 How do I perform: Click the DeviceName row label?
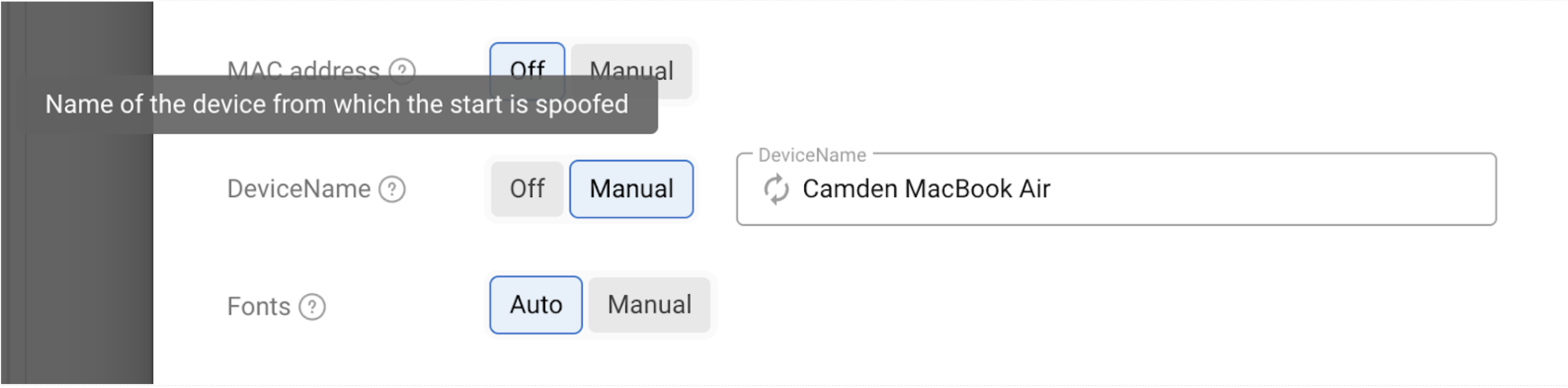298,189
